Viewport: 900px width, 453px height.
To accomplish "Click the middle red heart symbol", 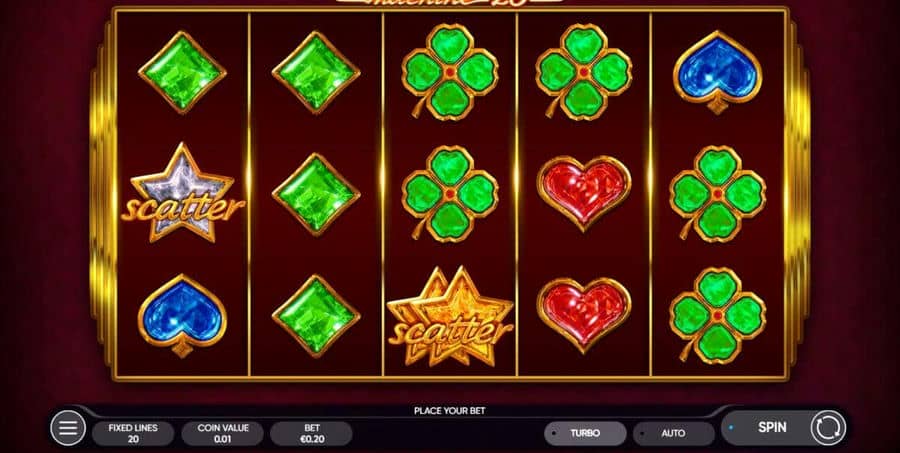I will (584, 193).
